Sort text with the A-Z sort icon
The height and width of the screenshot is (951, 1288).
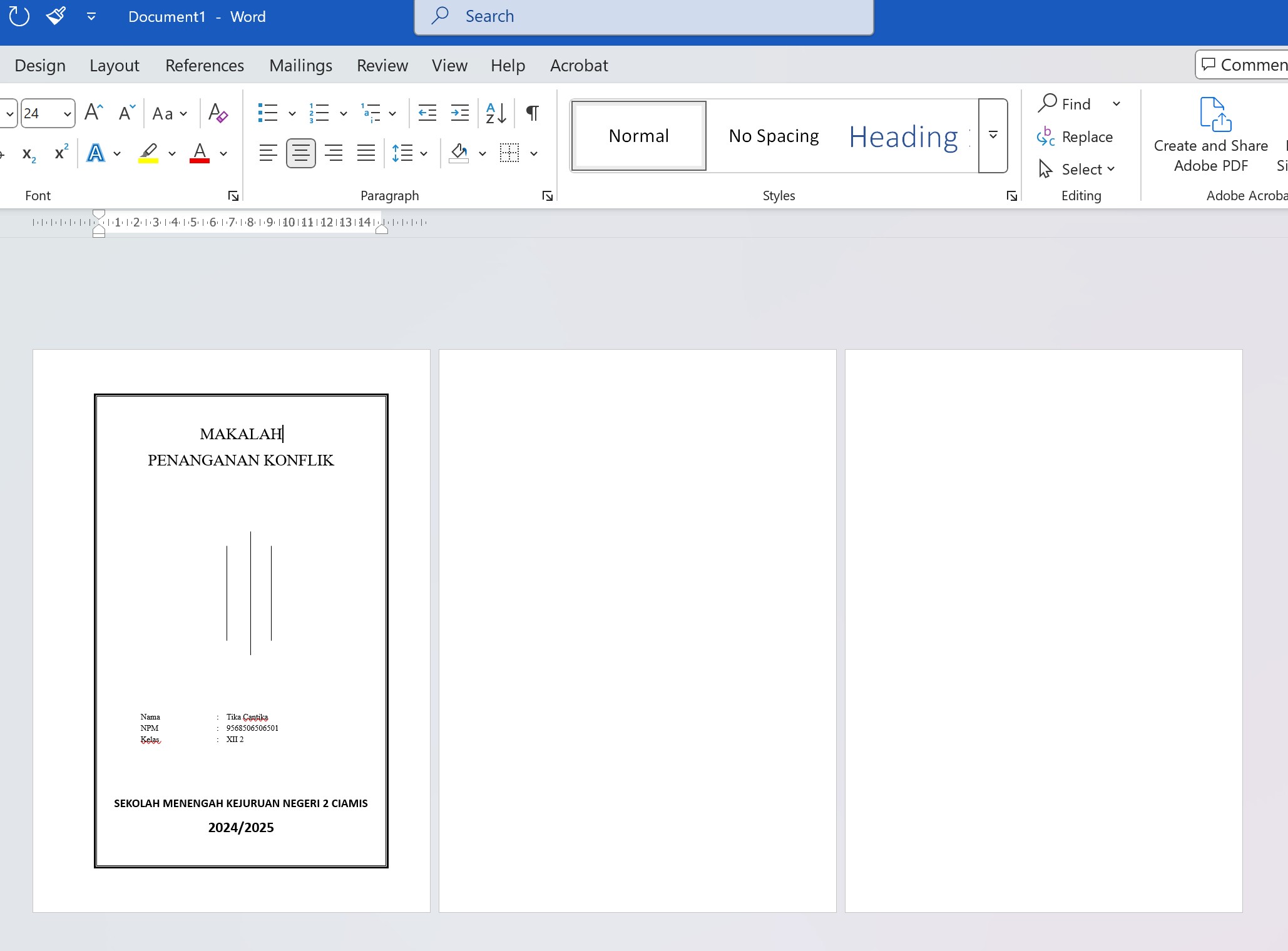pyautogui.click(x=496, y=113)
